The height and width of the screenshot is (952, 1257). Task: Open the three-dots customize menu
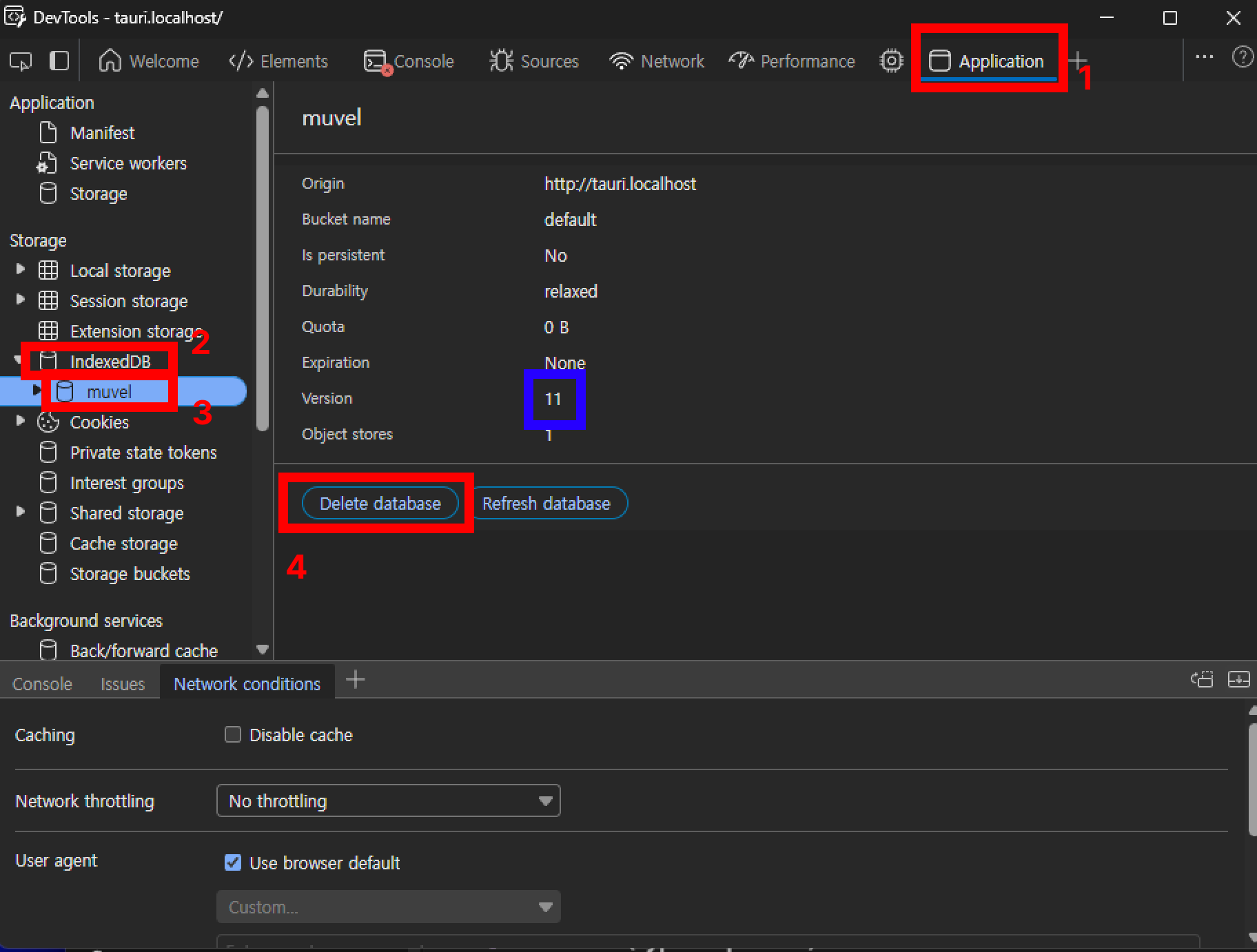click(1204, 57)
